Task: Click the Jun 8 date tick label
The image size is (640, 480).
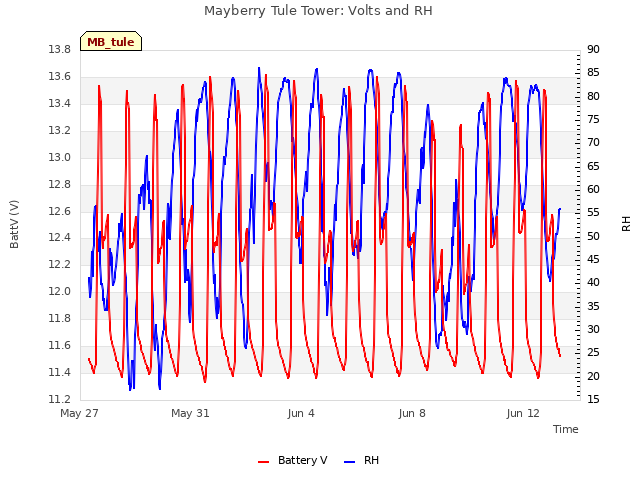Action: (412, 413)
